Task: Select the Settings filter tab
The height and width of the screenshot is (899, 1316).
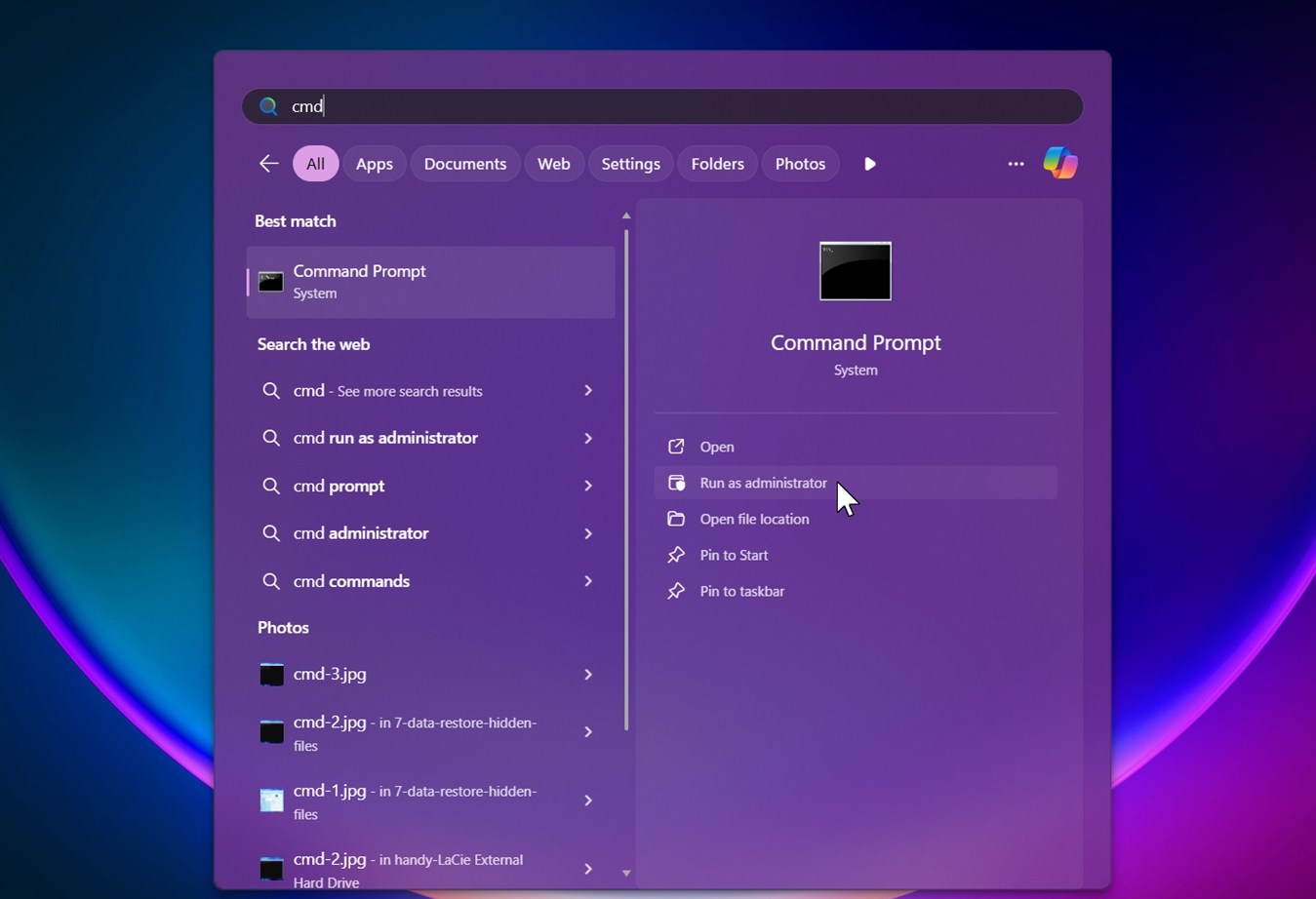Action: click(x=630, y=164)
